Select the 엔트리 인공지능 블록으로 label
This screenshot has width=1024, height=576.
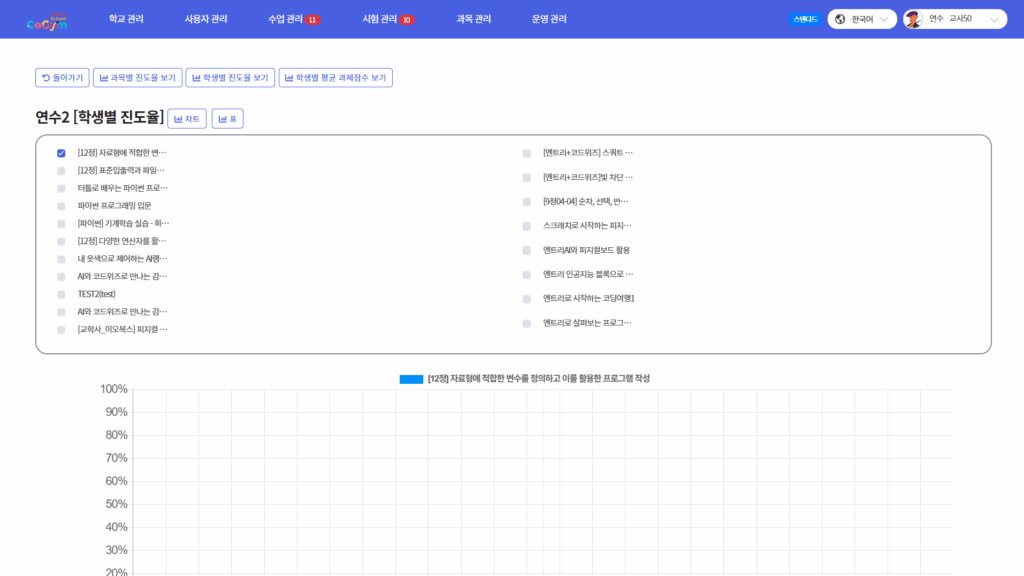[588, 274]
